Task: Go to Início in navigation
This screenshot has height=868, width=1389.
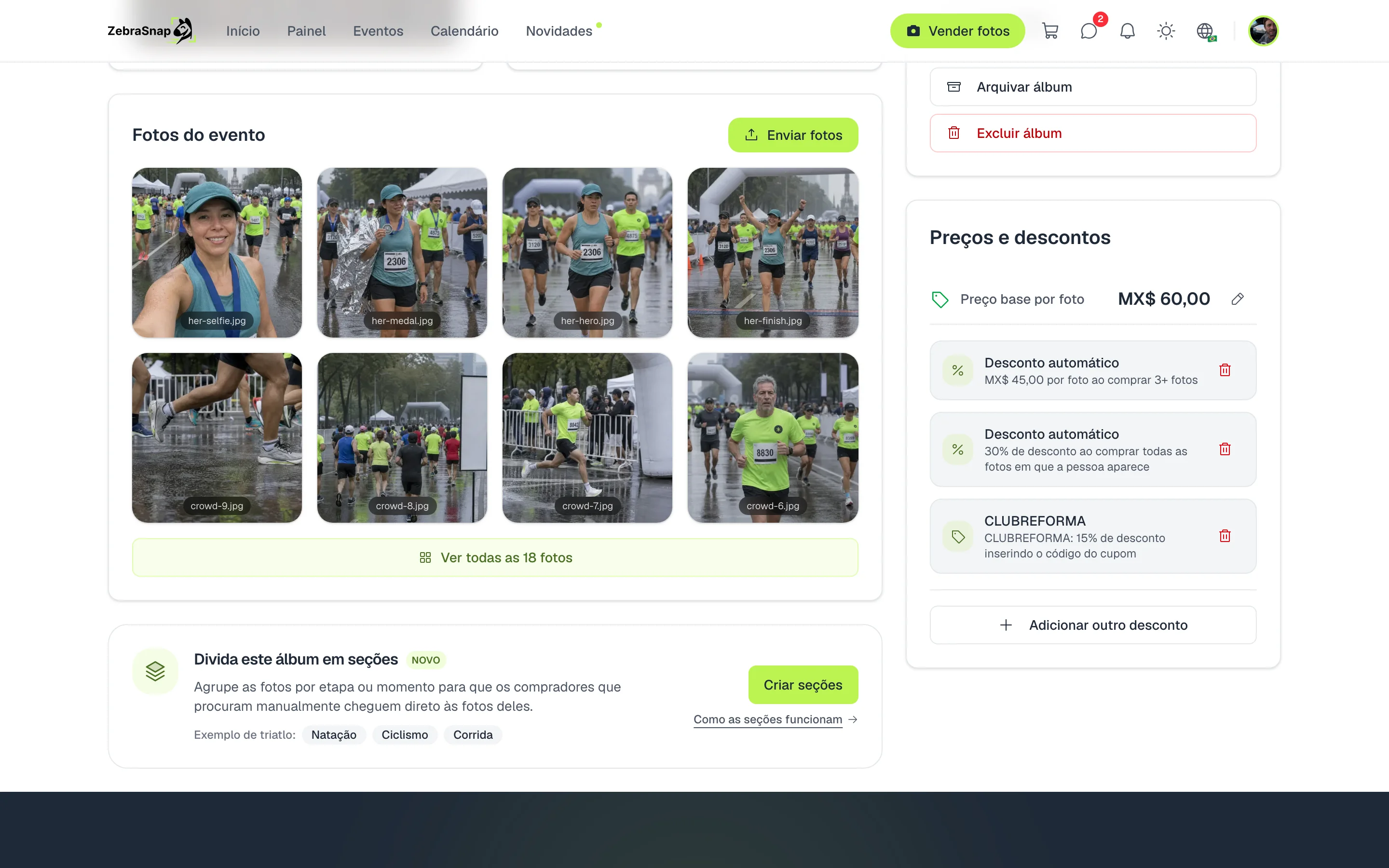Action: click(x=243, y=31)
